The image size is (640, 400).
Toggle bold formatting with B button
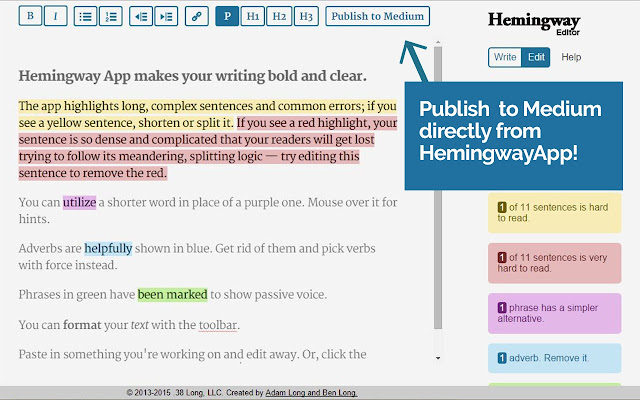30,16
